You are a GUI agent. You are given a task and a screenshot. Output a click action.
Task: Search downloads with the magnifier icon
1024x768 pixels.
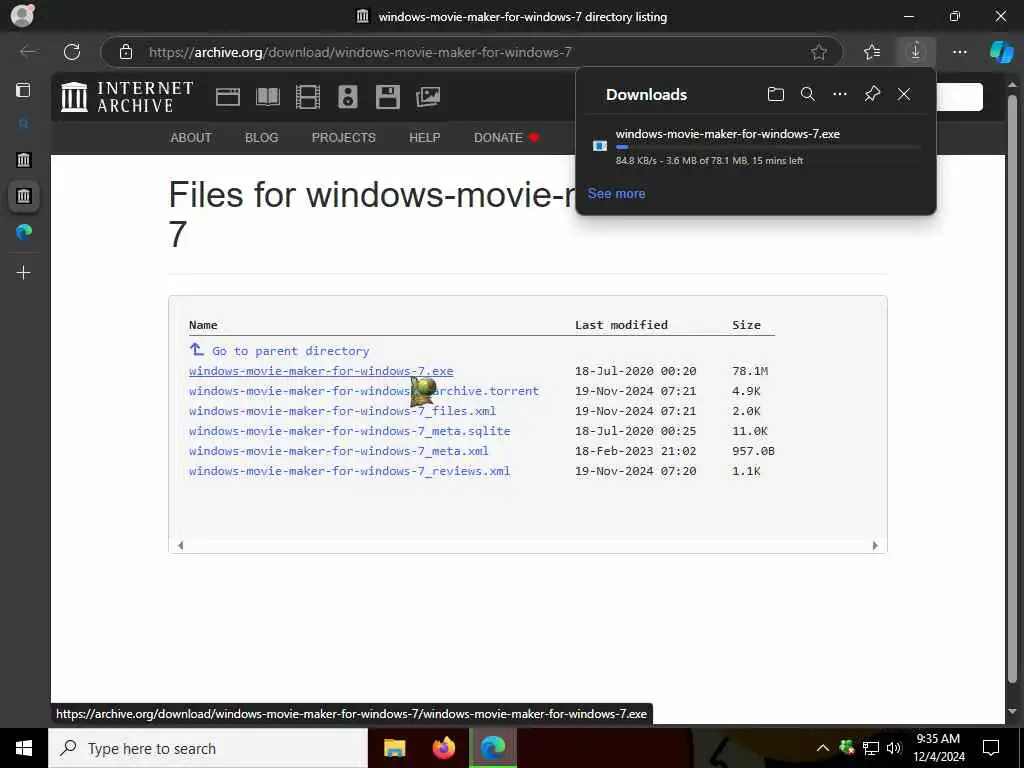pos(808,95)
